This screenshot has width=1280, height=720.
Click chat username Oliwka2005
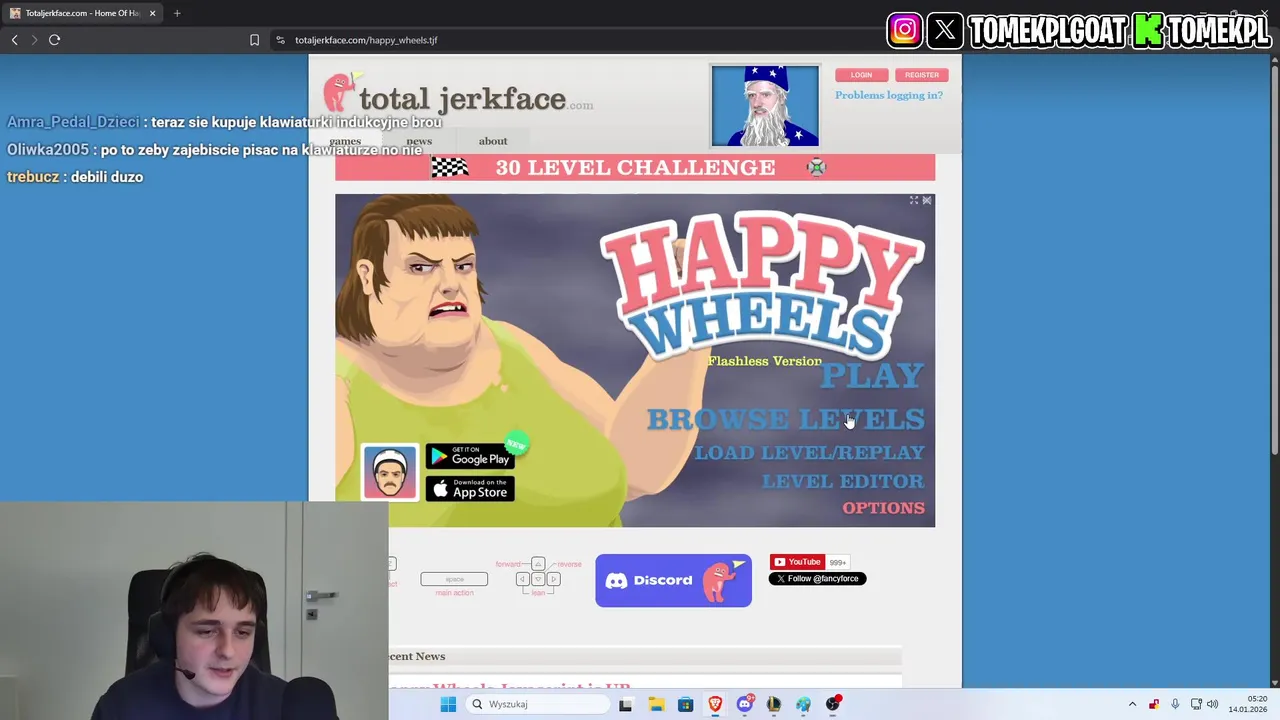[48, 150]
